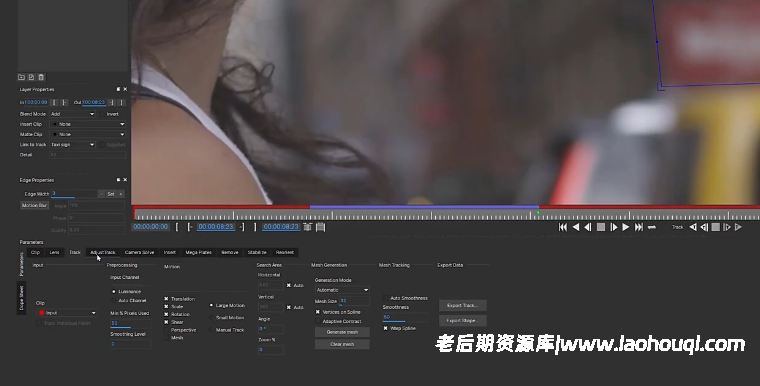This screenshot has width=760, height=386.
Task: Play the clip backwards
Action: pos(576,227)
